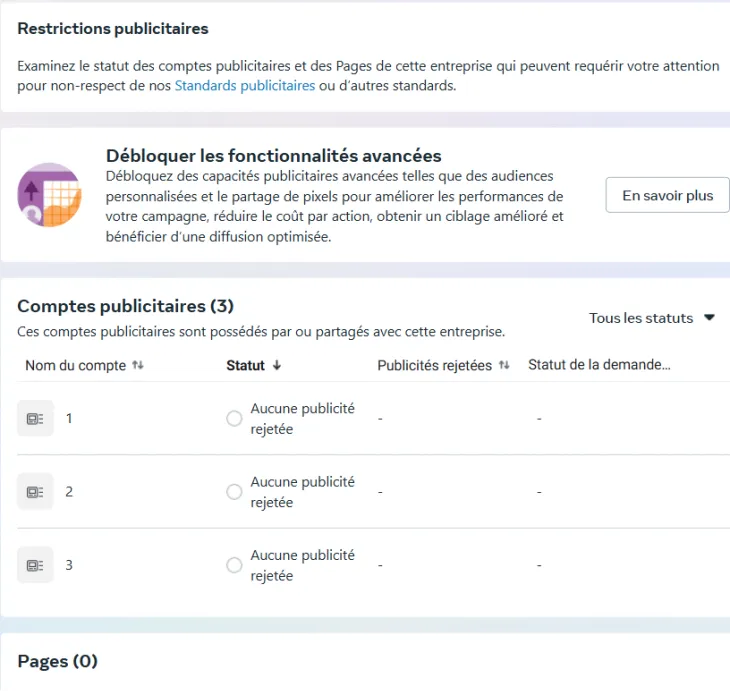This screenshot has height=695, width=730.
Task: Click the En savoir plus button
Action: 667,195
